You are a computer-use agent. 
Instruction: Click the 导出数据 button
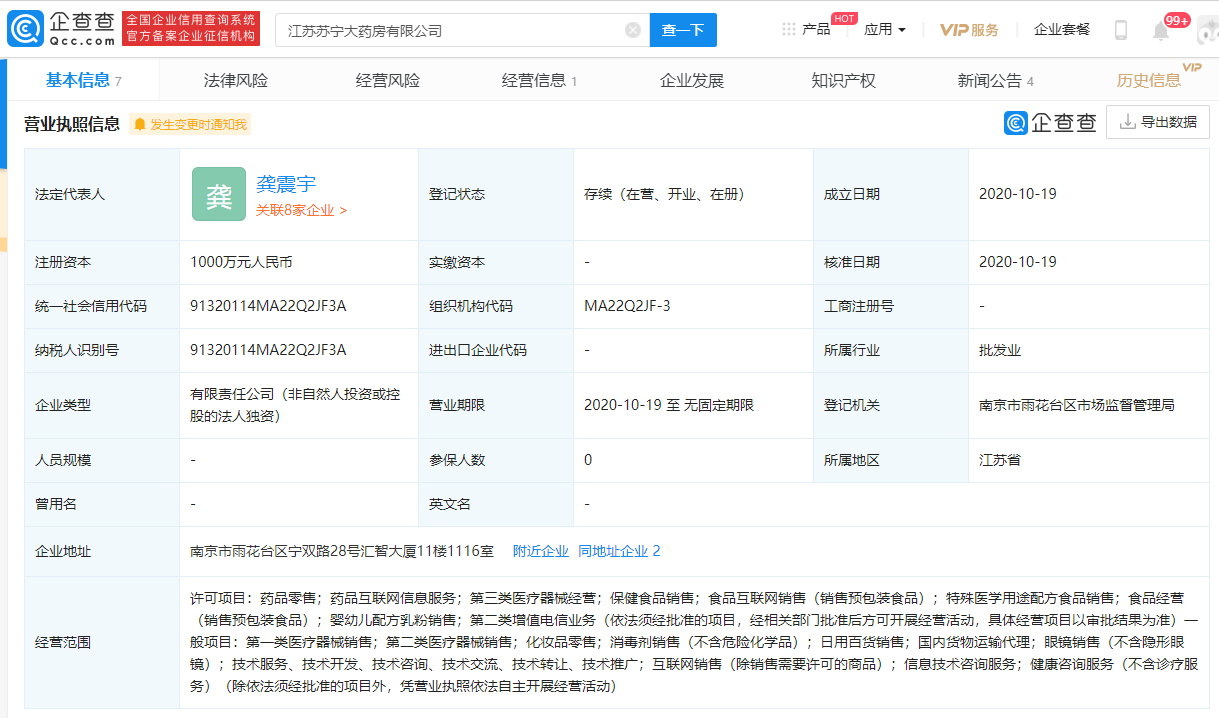(1158, 122)
